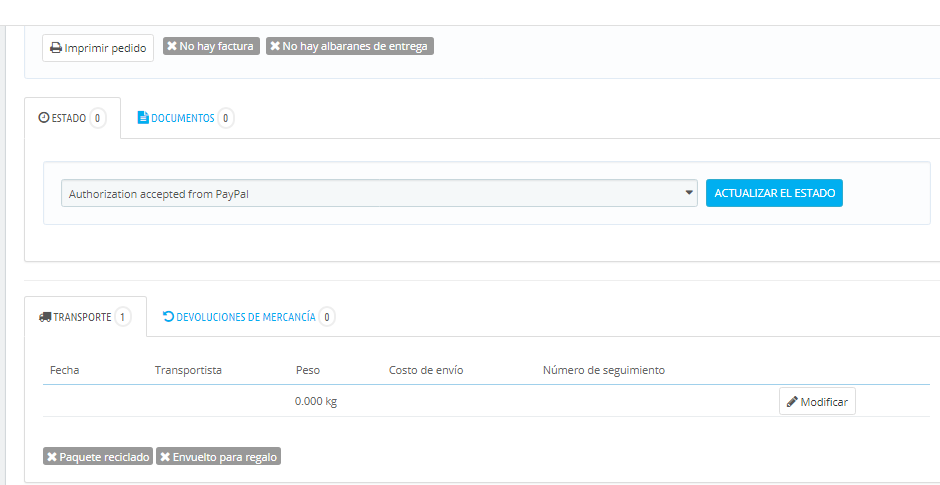This screenshot has height=485, width=940.
Task: Click the No hay albaranes de entrega badge
Action: coord(350,46)
